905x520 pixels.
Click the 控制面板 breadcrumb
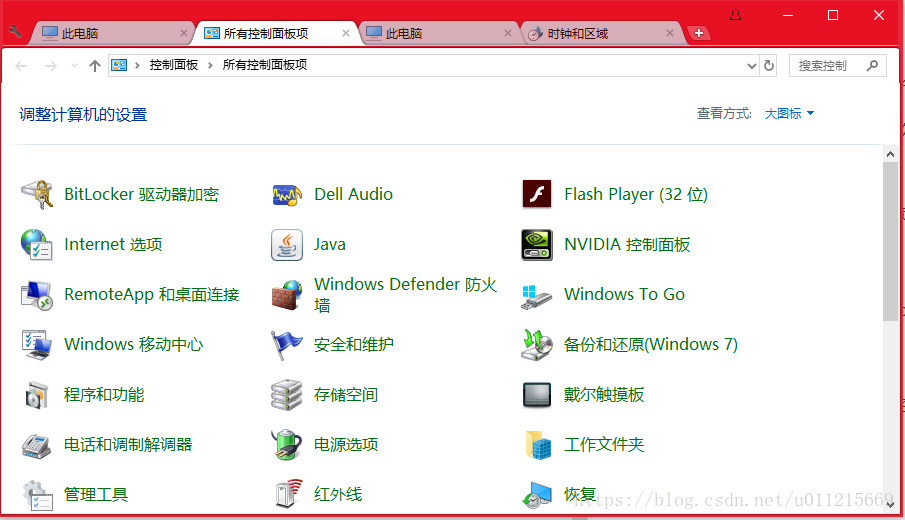pos(174,65)
